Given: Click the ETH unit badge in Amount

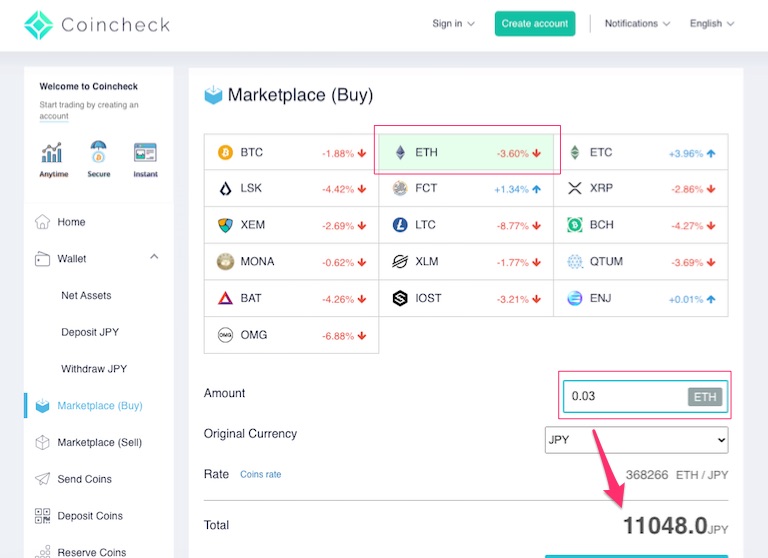Looking at the screenshot, I should pos(705,397).
